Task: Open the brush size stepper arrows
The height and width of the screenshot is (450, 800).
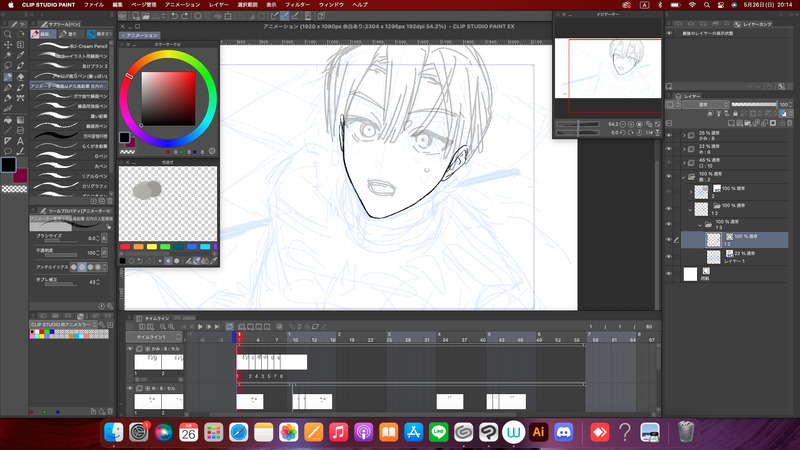Action: (x=97, y=238)
